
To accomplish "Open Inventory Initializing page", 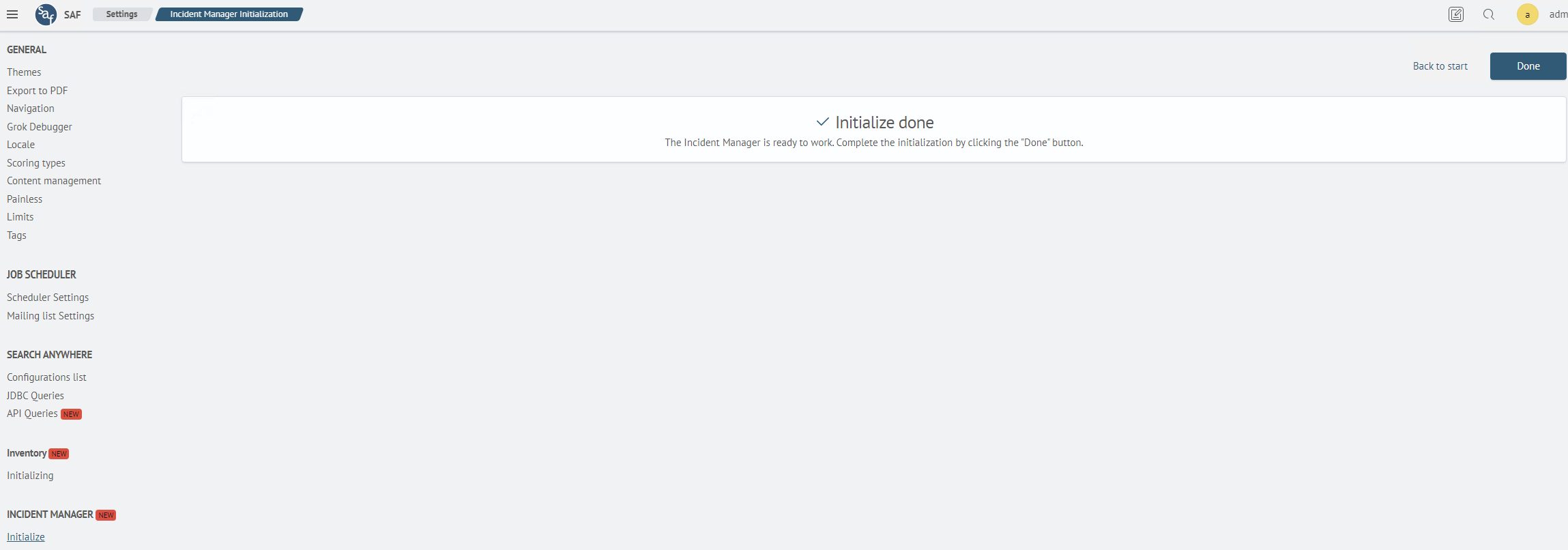I will click(x=30, y=476).
